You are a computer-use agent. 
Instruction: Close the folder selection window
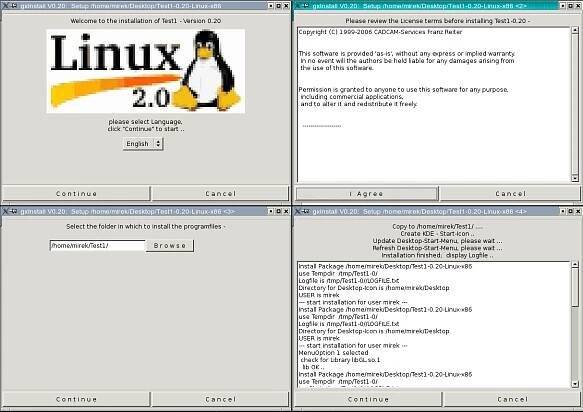pyautogui.click(x=286, y=211)
